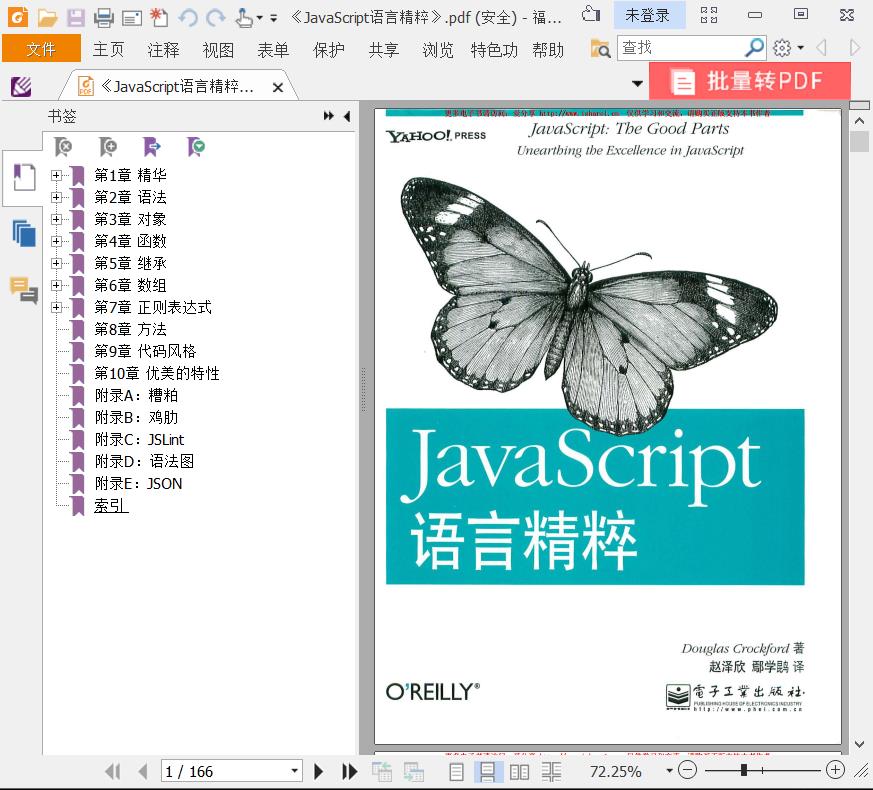Select continuous page view icon
This screenshot has height=790, width=873.
tap(487, 772)
